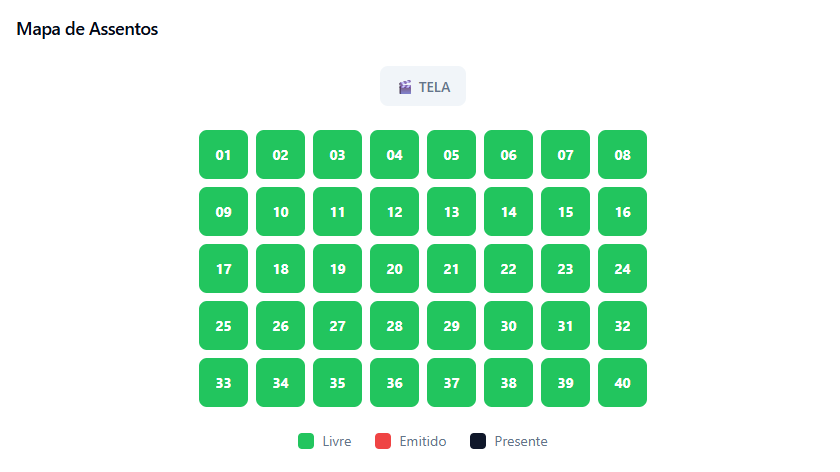Select seat 32
This screenshot has height=472, width=840.
622,326
